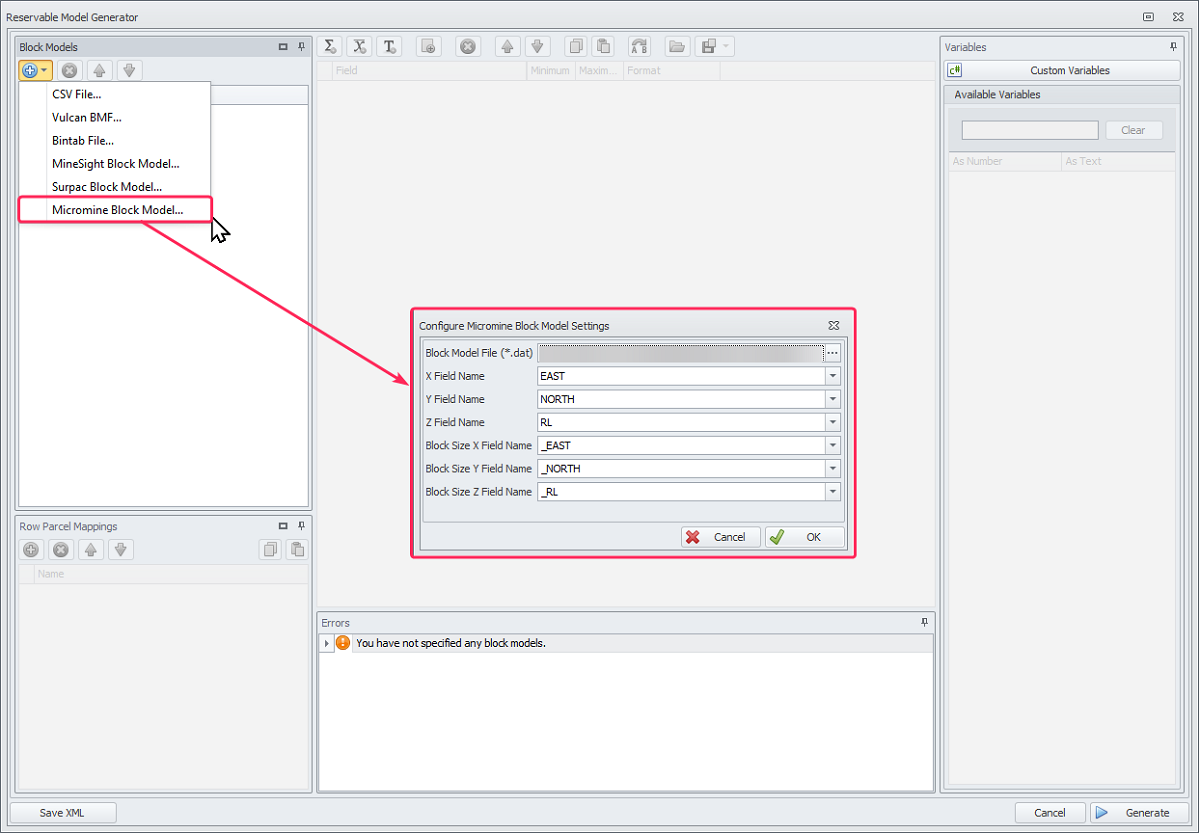The height and width of the screenshot is (833, 1200).
Task: Click paste icon in Row Parcel Mappings
Action: (x=296, y=549)
